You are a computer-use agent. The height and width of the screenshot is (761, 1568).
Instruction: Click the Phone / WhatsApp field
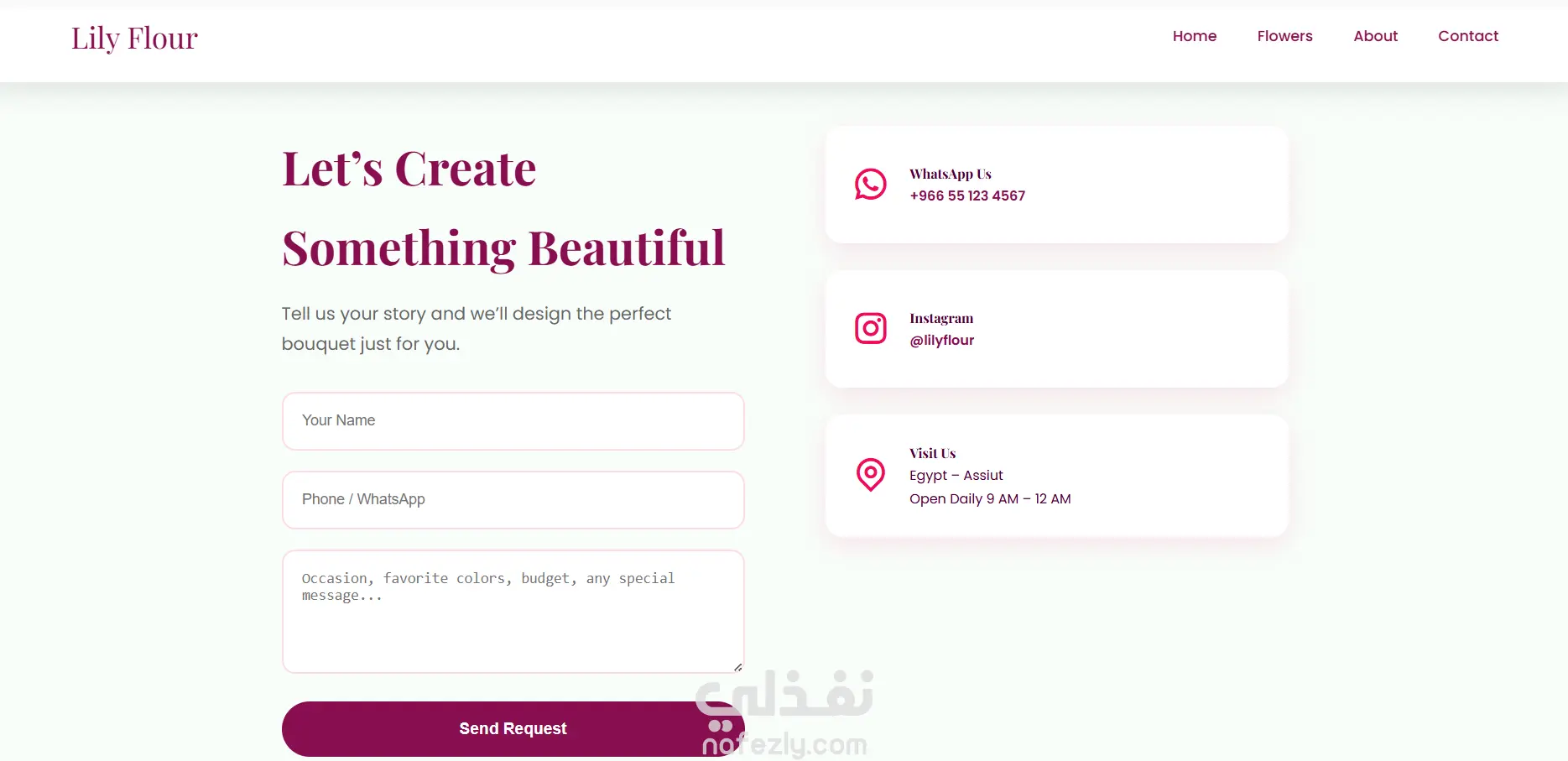point(513,499)
